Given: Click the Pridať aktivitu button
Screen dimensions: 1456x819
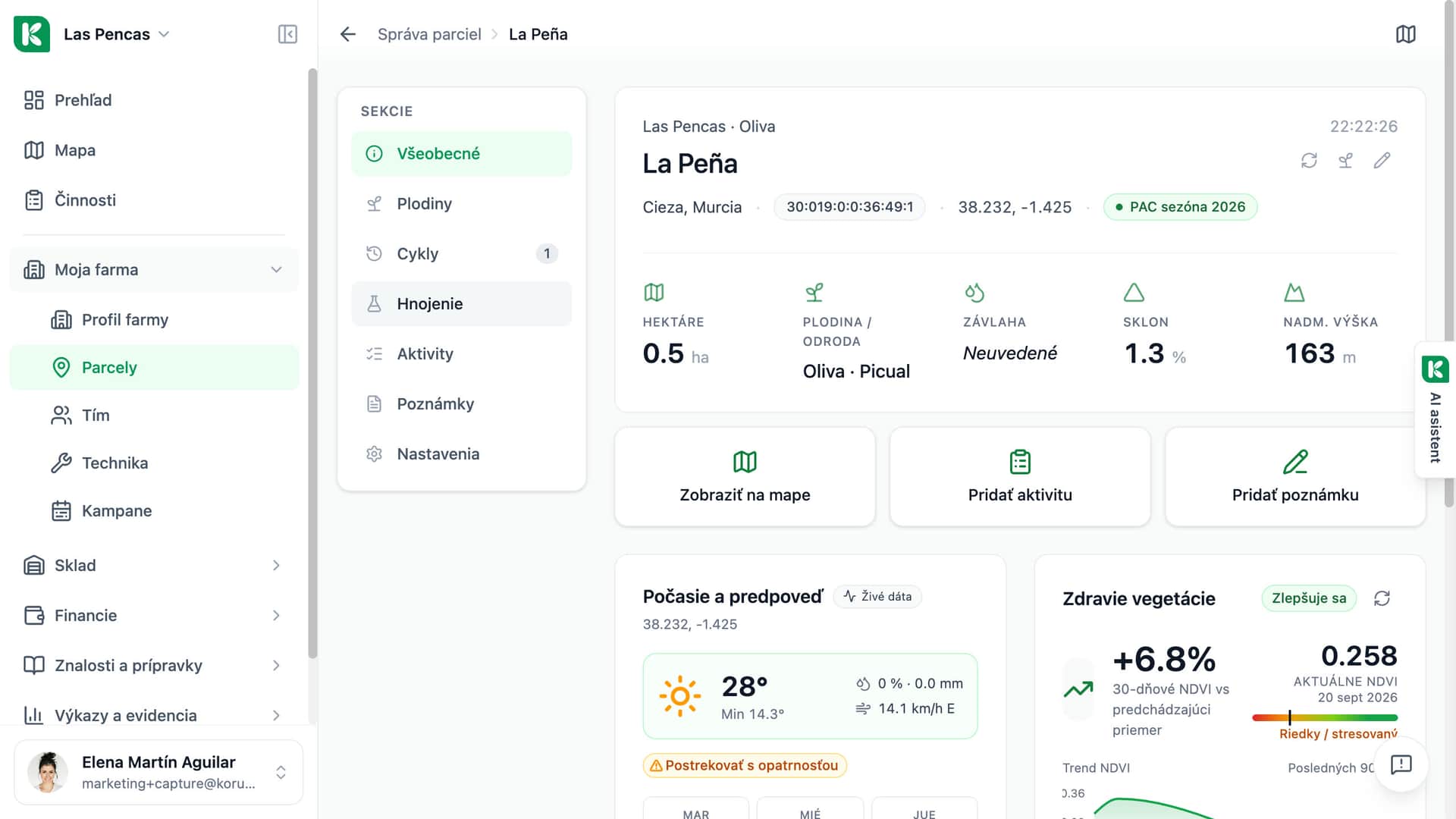Looking at the screenshot, I should pyautogui.click(x=1020, y=477).
